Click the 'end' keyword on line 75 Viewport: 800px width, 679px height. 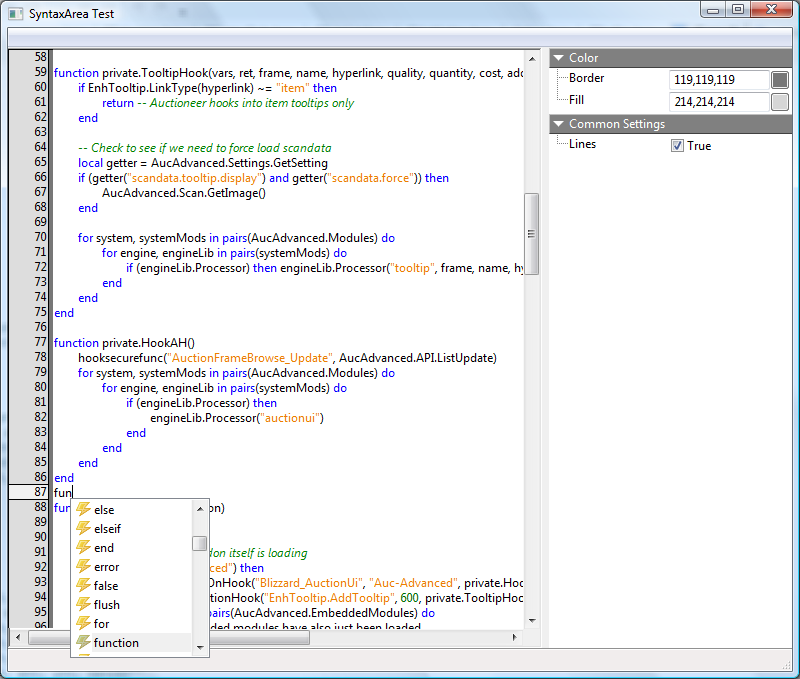[x=64, y=313]
